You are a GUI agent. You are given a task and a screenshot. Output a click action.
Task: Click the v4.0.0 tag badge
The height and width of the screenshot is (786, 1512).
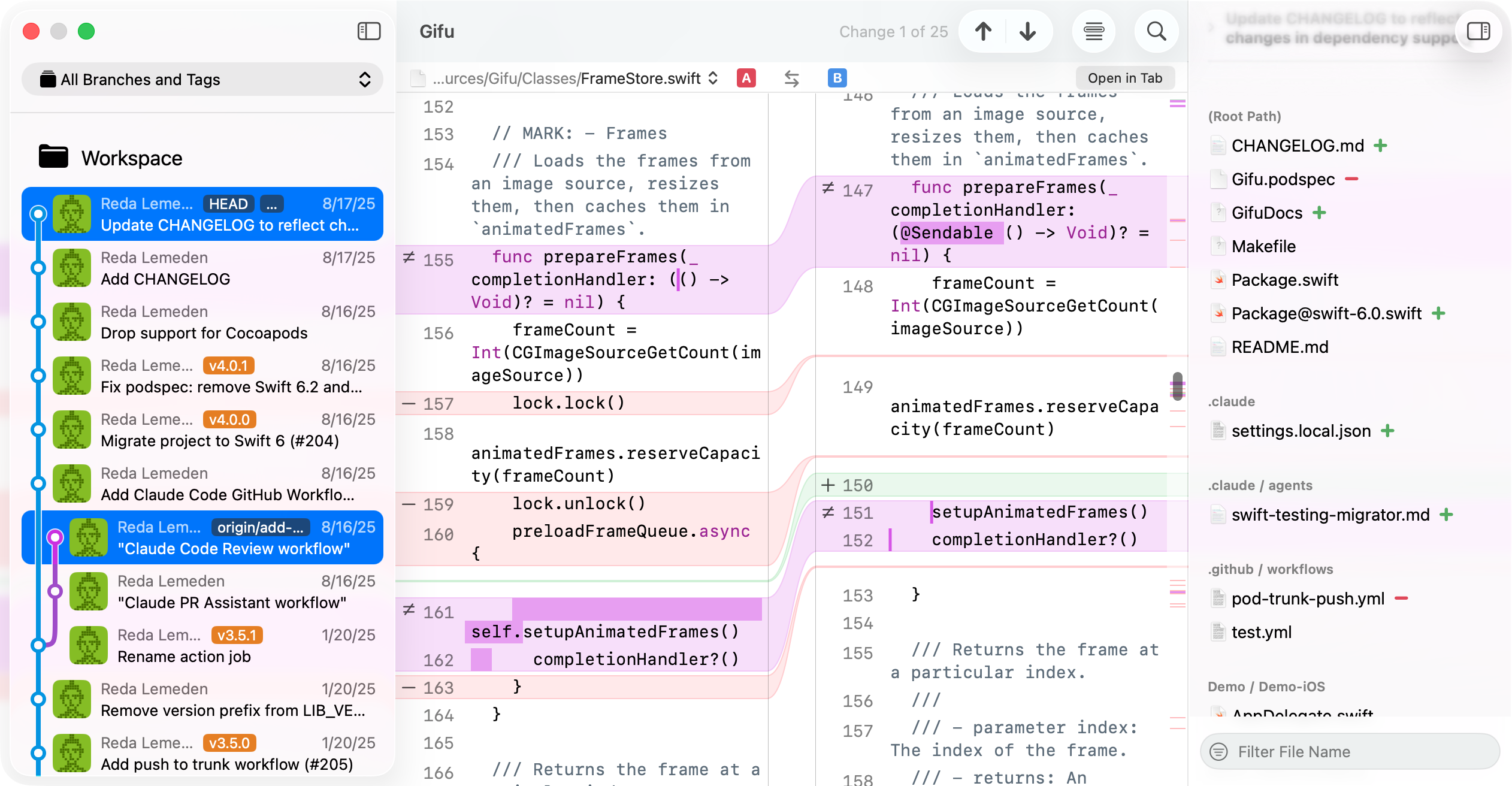coord(229,419)
